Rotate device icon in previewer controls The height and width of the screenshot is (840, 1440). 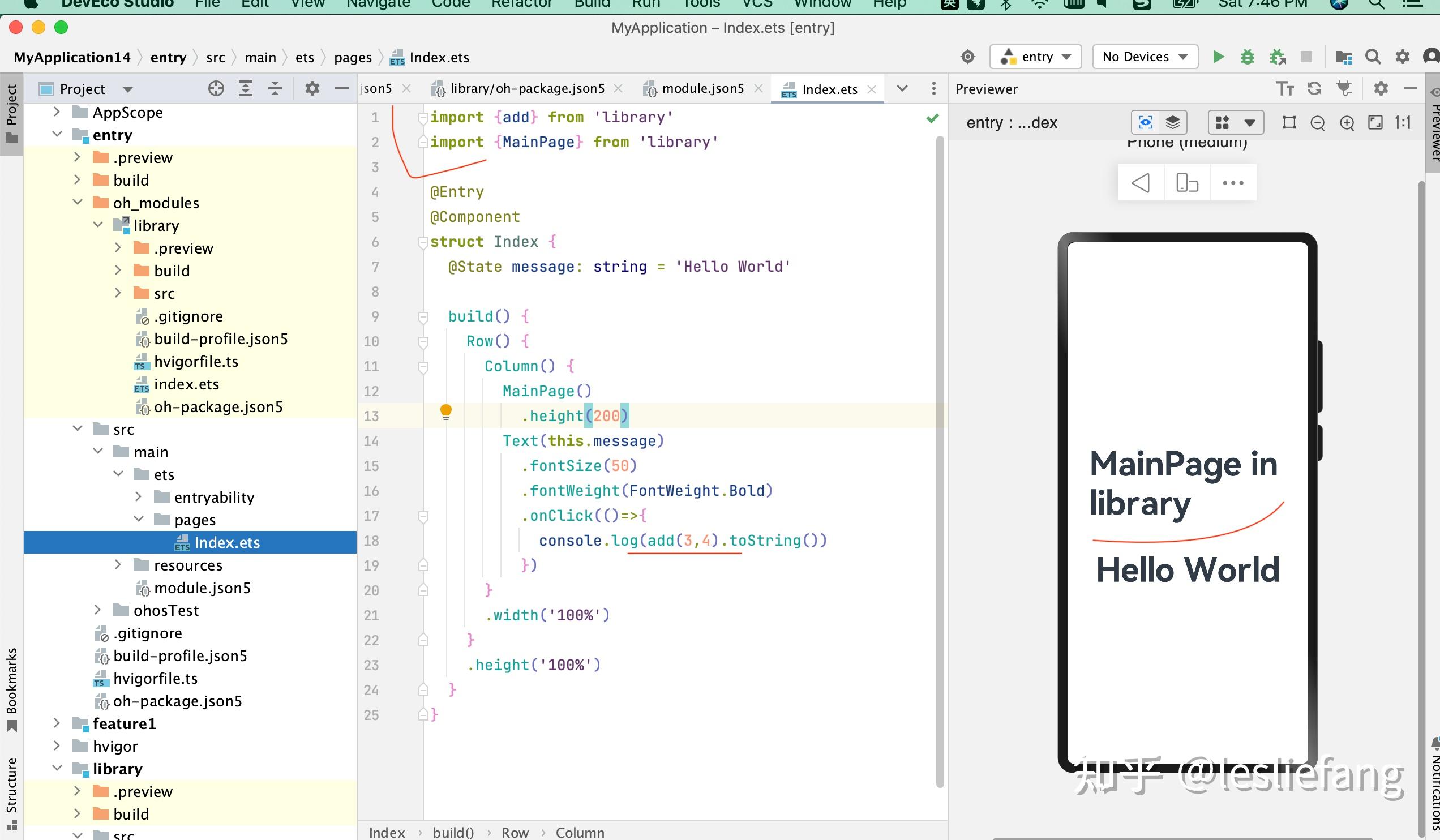click(1187, 183)
